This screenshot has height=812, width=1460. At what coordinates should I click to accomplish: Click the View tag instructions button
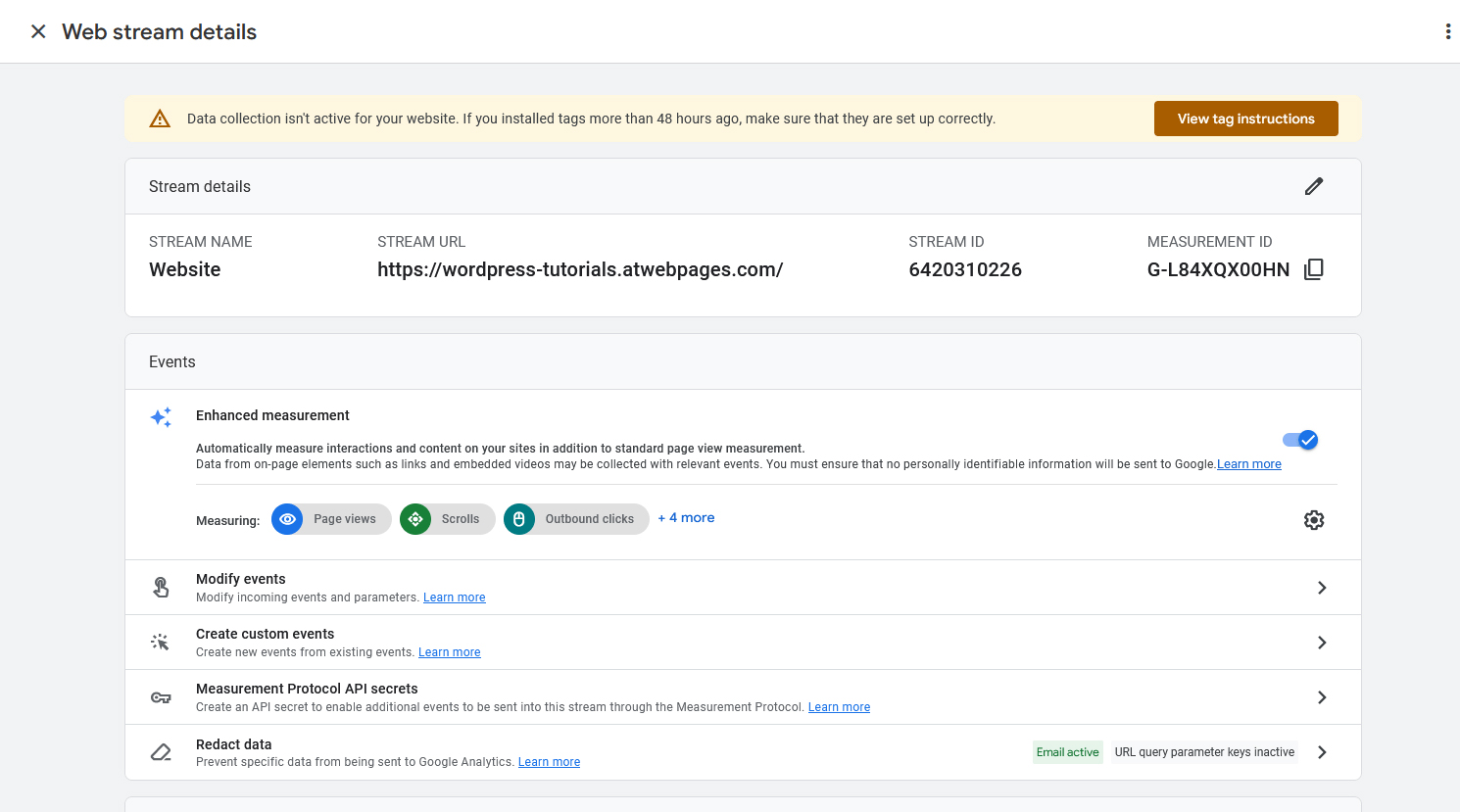pos(1245,118)
